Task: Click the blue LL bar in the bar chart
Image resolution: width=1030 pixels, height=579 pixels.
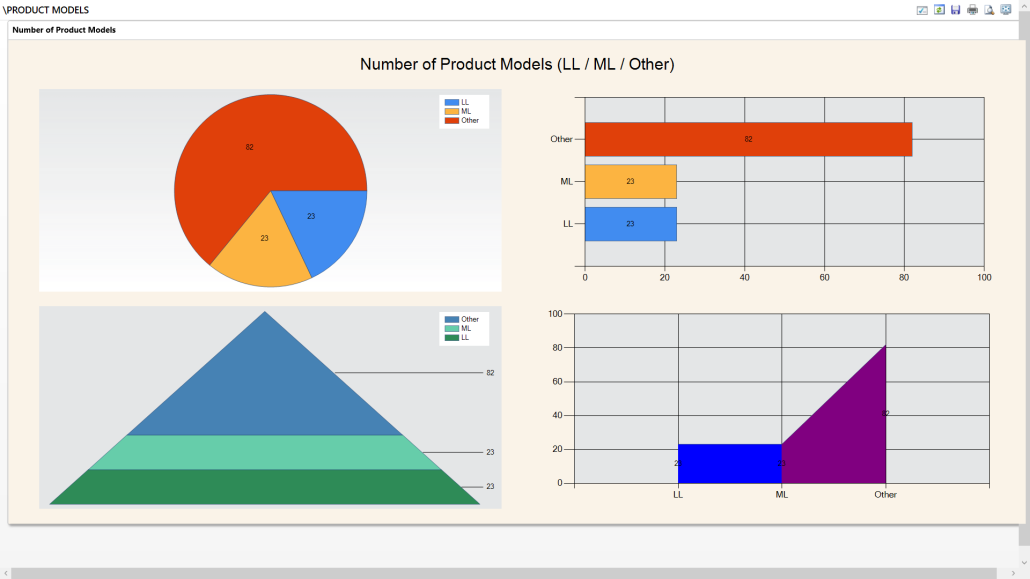Action: coord(630,224)
